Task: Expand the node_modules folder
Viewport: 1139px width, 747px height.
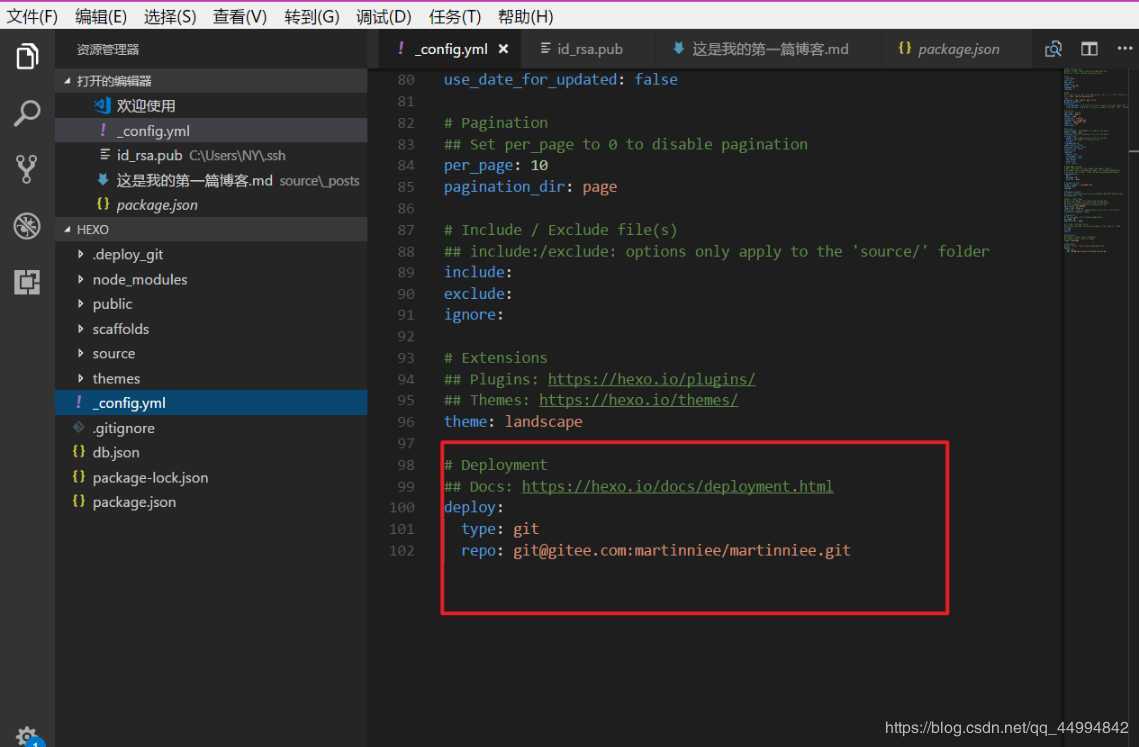Action: coord(81,279)
